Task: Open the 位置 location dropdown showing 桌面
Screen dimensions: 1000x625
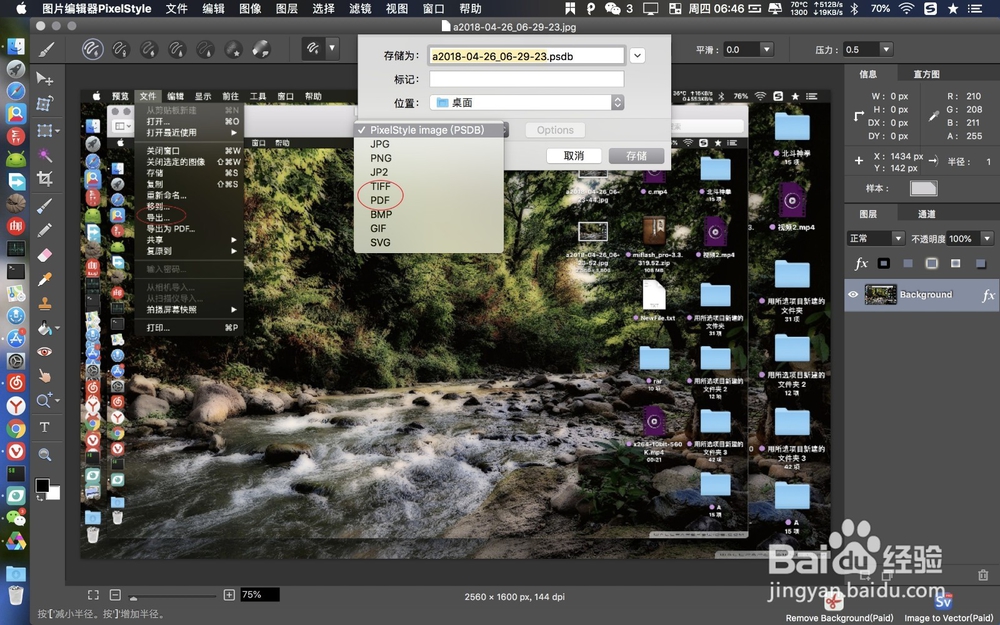Action: [x=527, y=101]
